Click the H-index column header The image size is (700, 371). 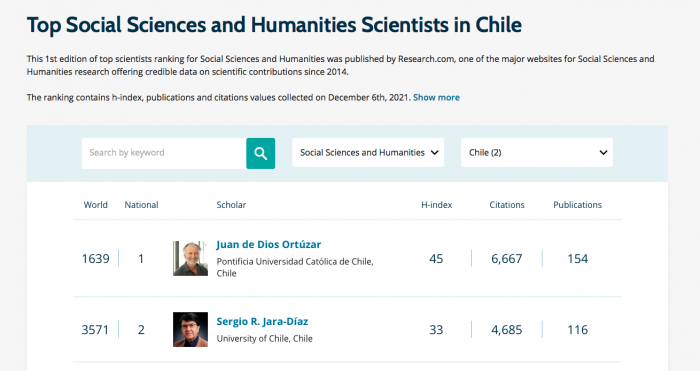click(x=437, y=205)
